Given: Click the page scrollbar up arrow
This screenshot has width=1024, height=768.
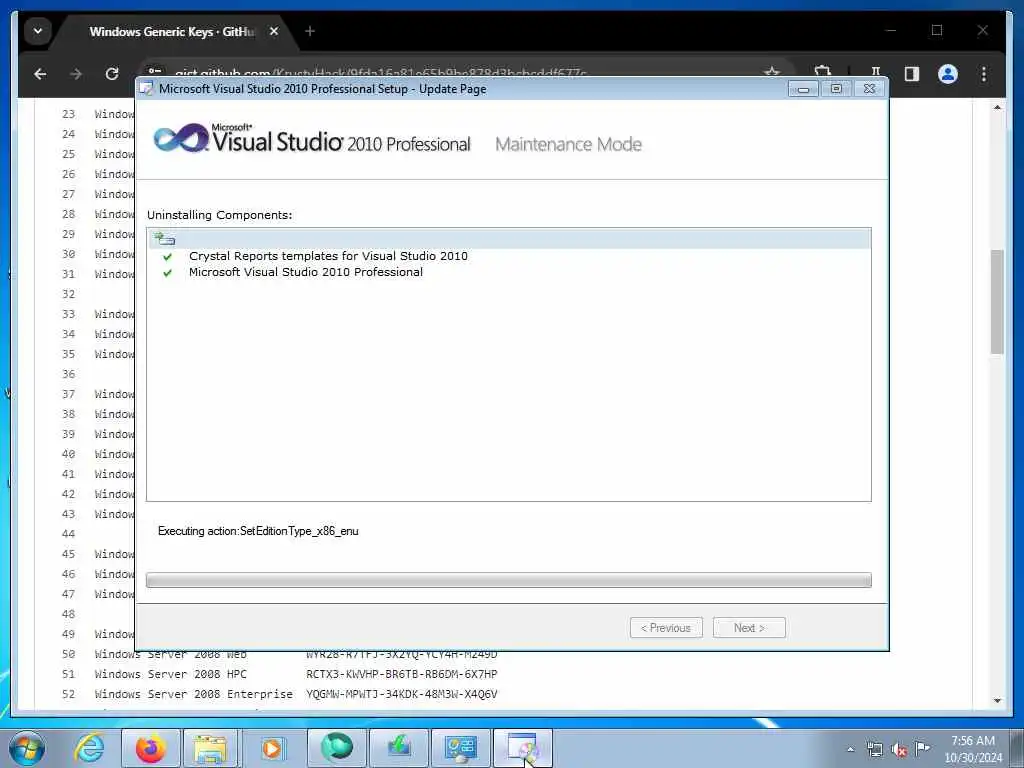Looking at the screenshot, I should (997, 107).
